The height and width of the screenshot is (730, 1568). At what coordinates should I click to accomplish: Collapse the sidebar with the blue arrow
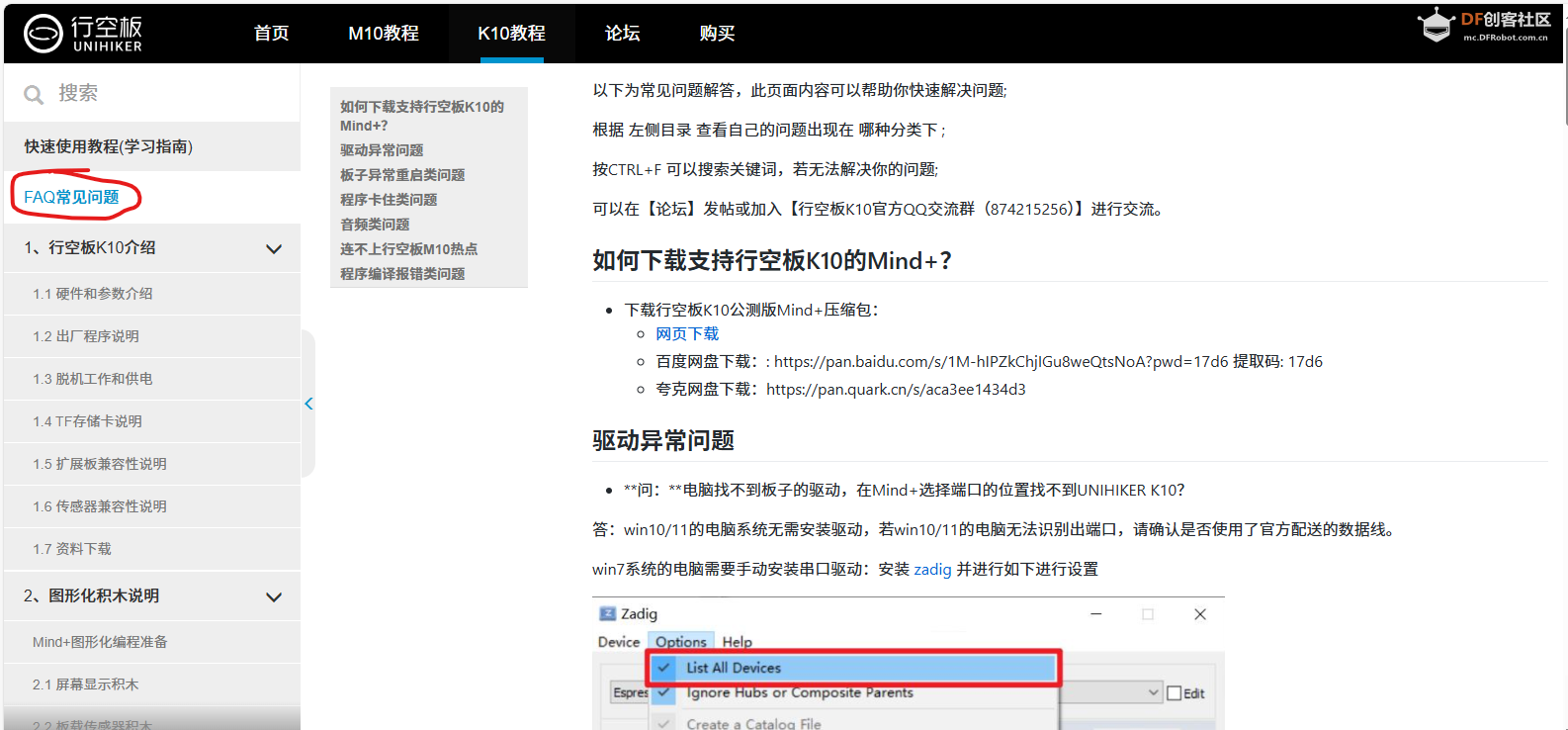click(308, 404)
